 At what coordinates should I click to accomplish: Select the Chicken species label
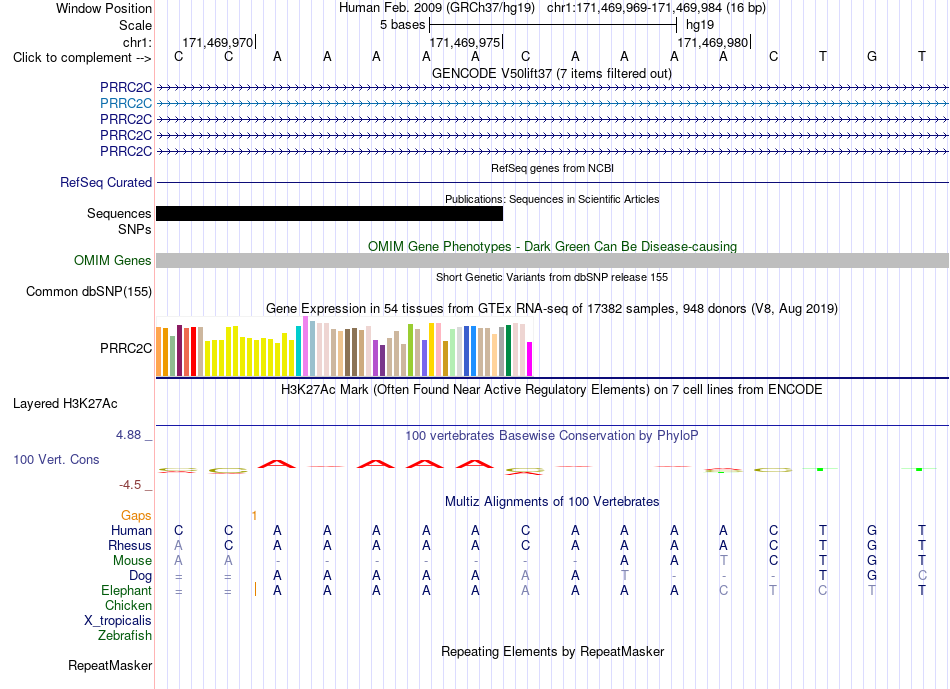[128, 605]
